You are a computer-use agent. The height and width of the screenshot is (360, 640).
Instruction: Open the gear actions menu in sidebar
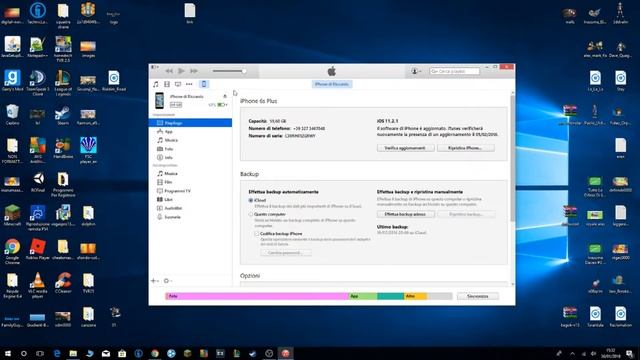pyautogui.click(x=167, y=281)
